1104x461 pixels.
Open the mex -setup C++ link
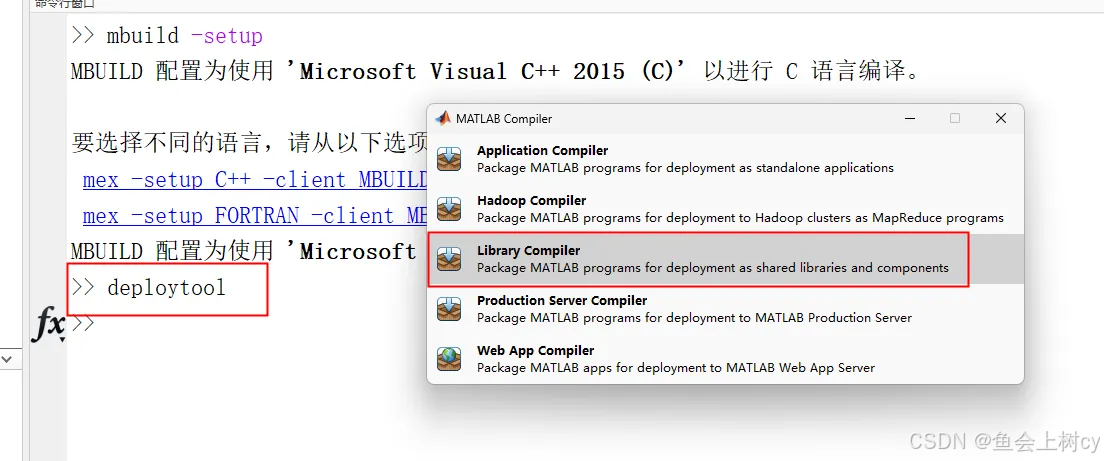click(x=255, y=179)
